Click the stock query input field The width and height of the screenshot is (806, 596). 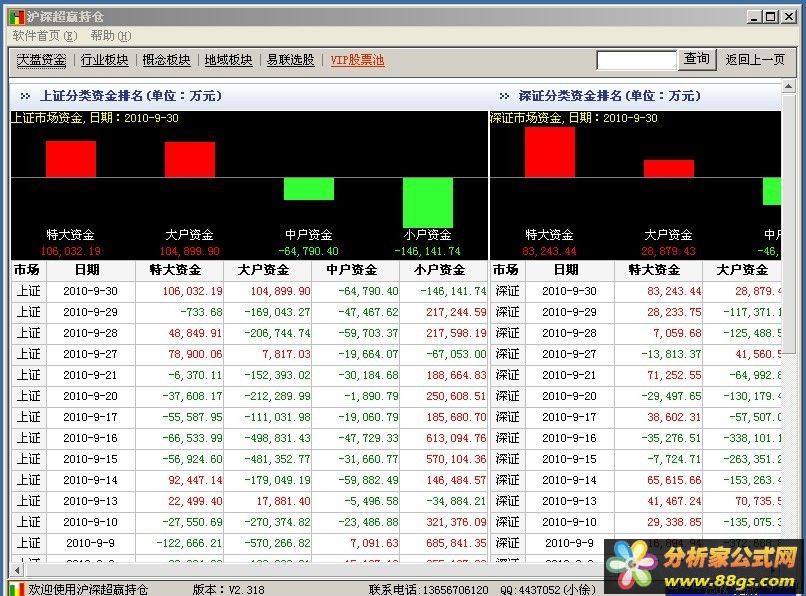click(x=636, y=60)
